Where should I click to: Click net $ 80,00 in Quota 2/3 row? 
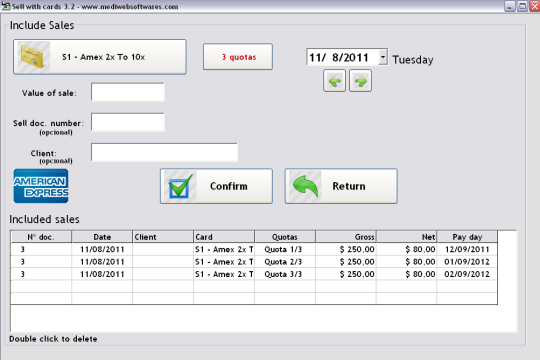[407, 262]
